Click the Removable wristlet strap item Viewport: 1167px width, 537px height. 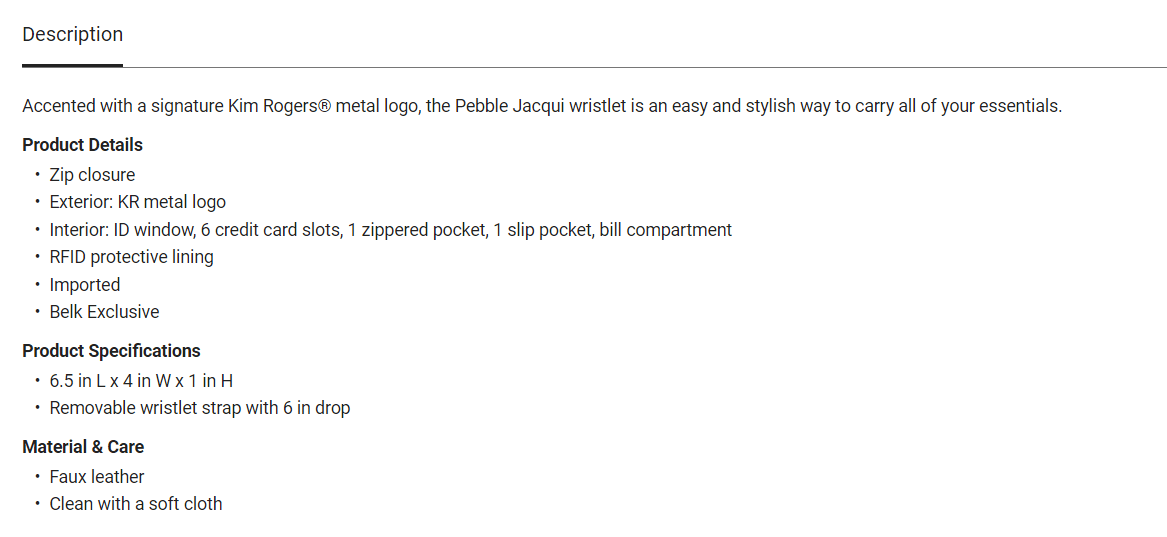[x=199, y=408]
